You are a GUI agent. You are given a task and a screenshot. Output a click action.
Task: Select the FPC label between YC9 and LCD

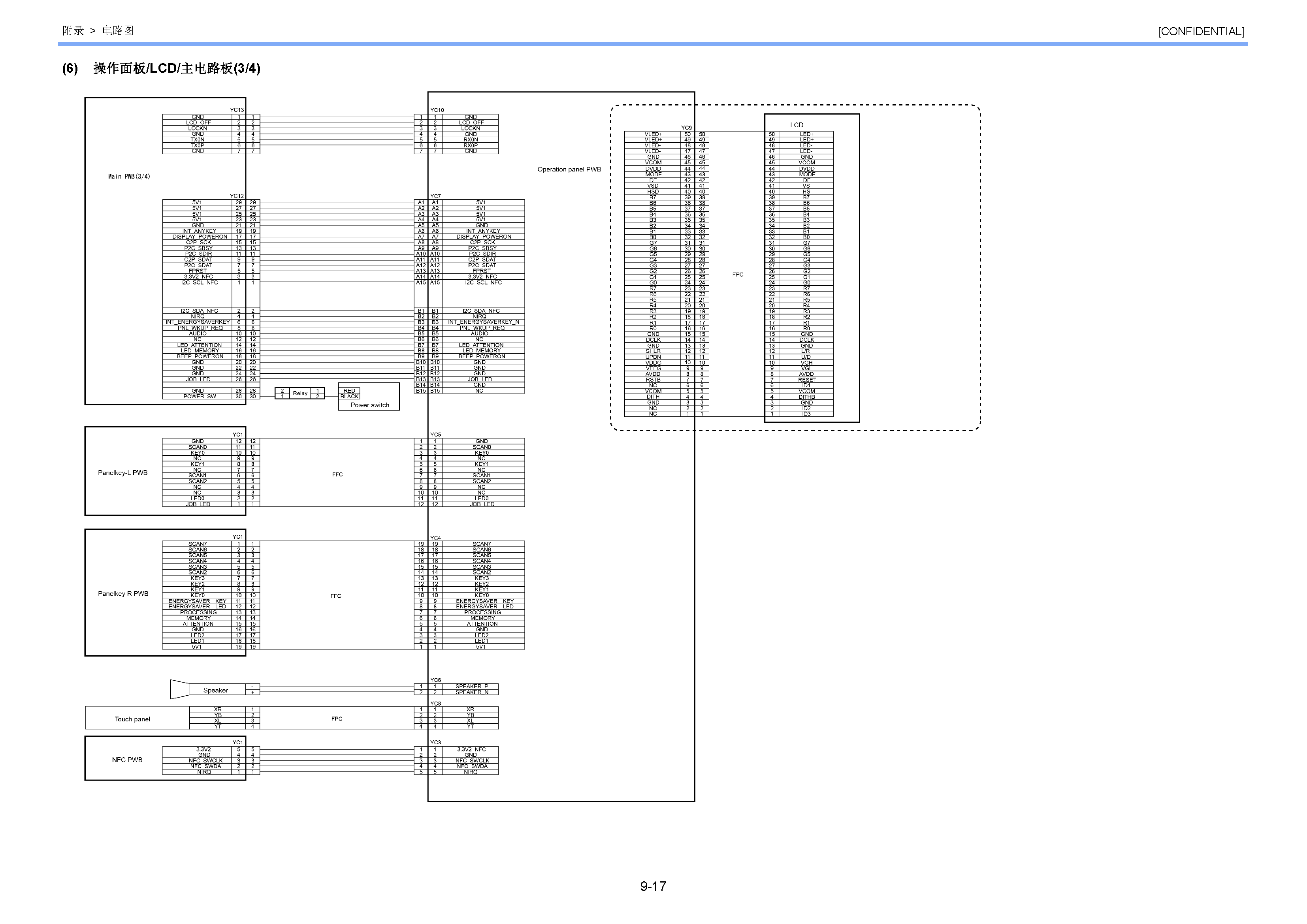(738, 275)
